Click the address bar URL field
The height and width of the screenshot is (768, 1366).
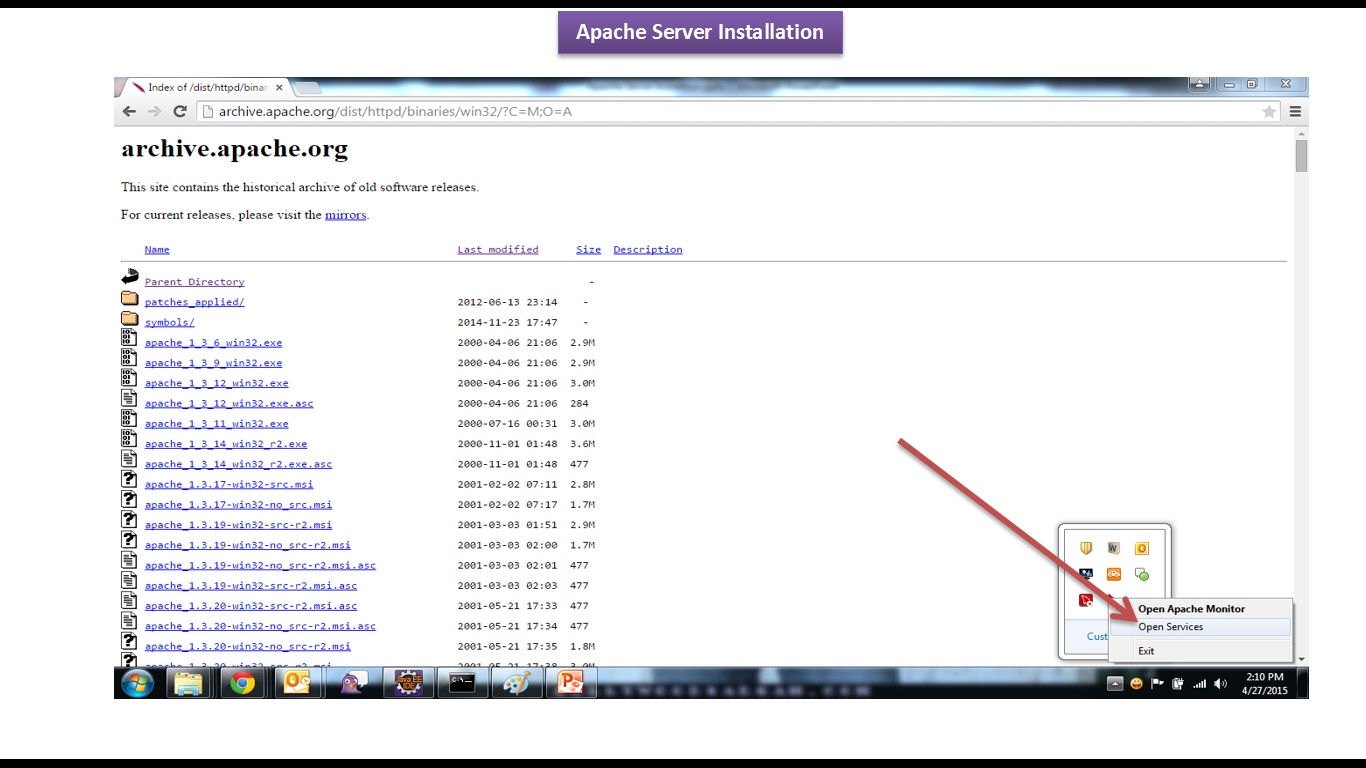click(x=738, y=112)
